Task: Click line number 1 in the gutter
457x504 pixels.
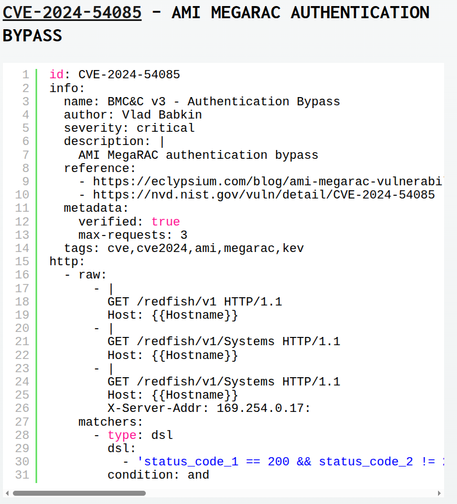Action: click(26, 74)
